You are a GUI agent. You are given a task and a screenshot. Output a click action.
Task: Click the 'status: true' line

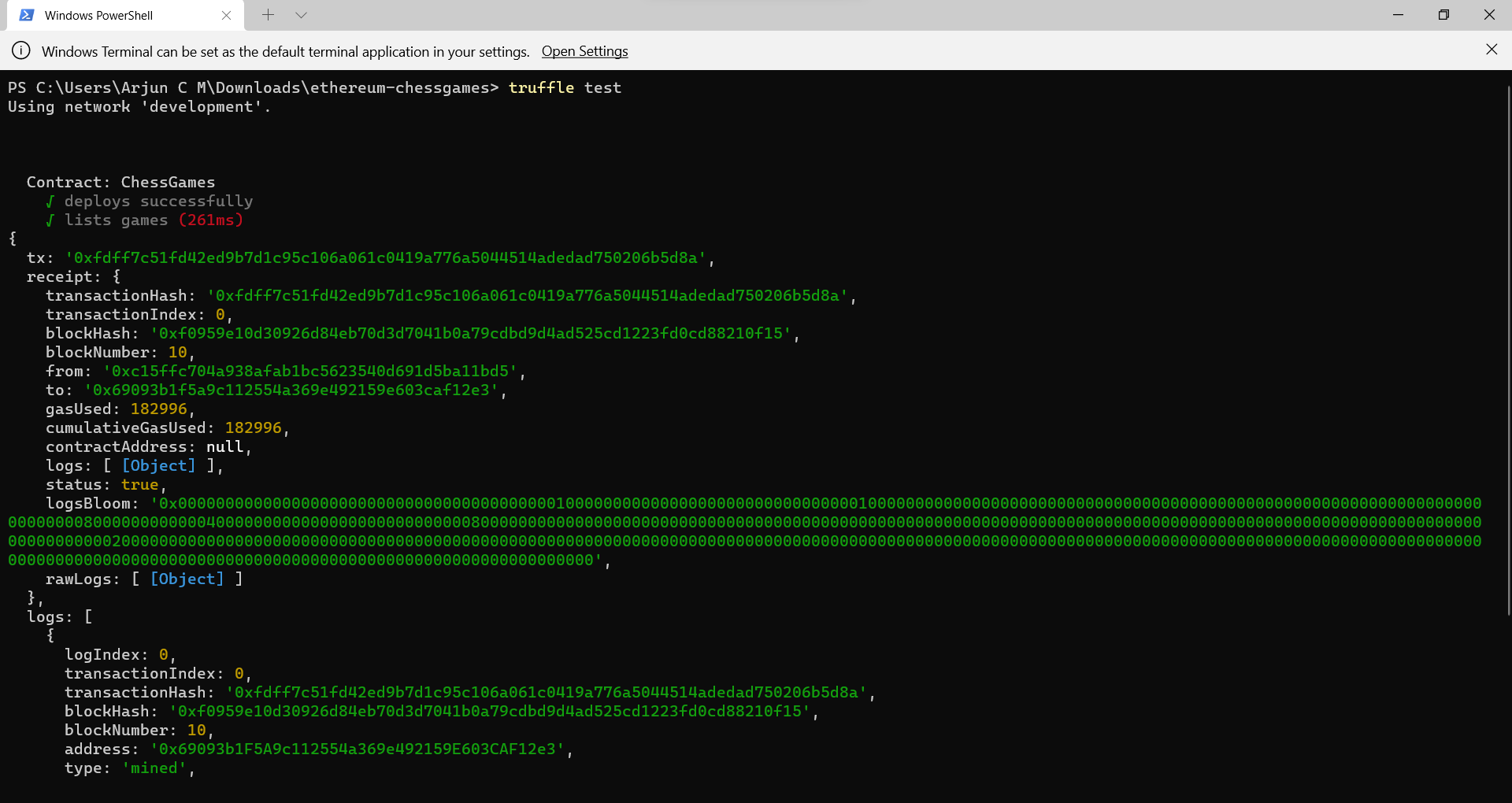(106, 484)
